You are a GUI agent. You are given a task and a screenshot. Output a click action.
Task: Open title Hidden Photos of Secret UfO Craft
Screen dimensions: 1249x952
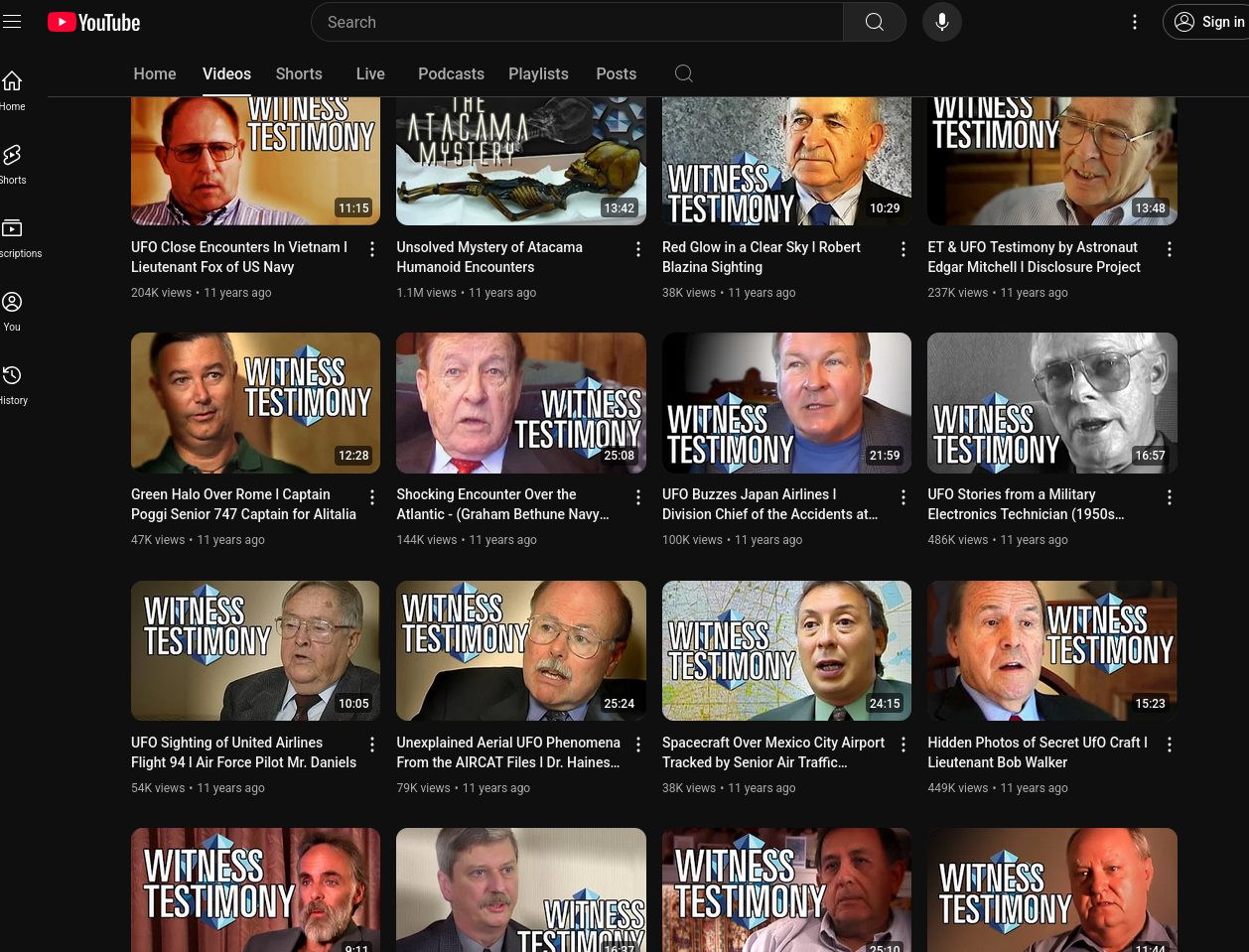tap(1038, 752)
